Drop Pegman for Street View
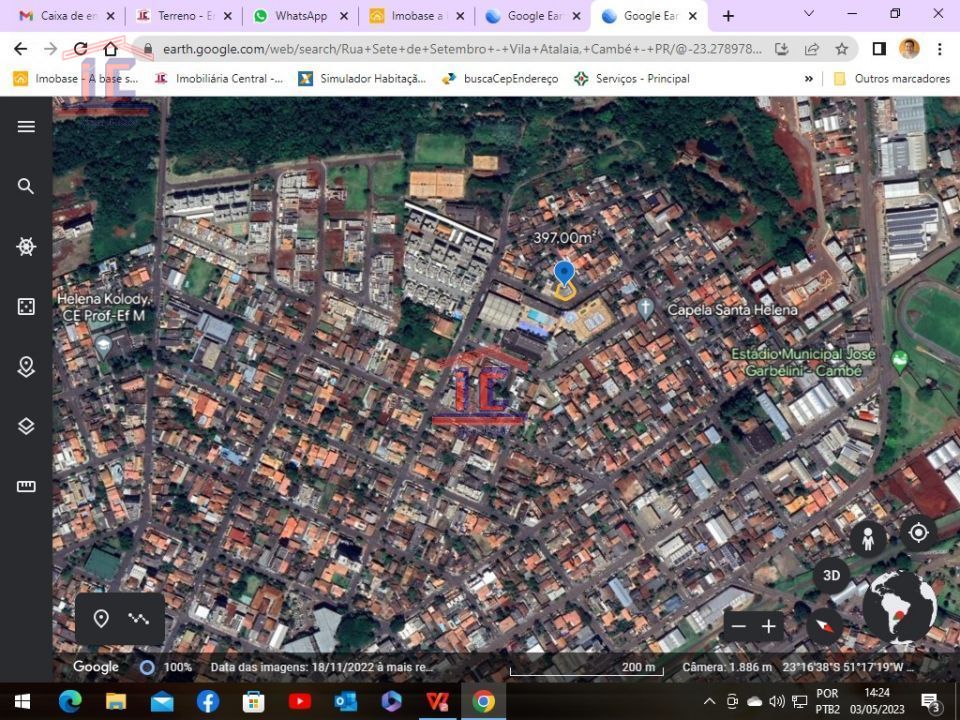This screenshot has width=960, height=720. point(868,538)
